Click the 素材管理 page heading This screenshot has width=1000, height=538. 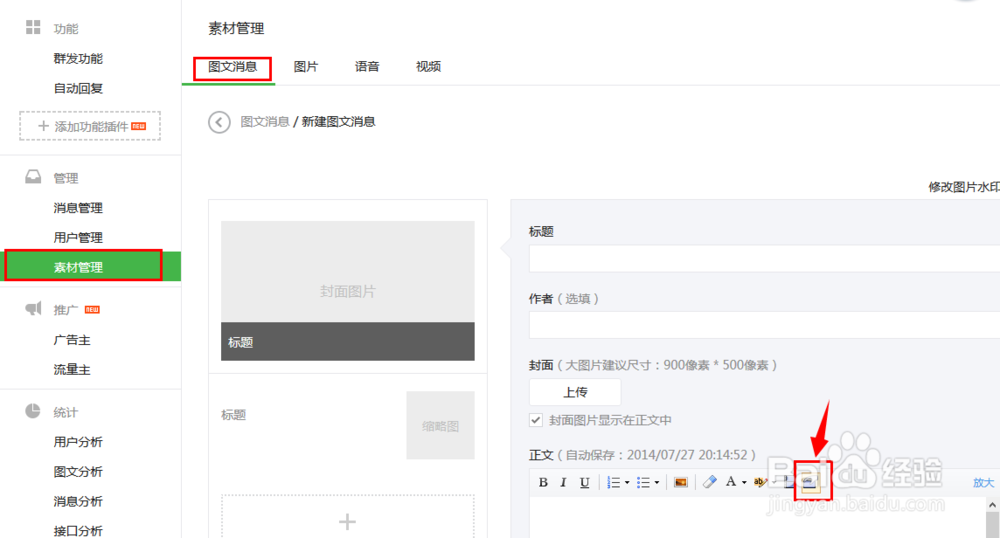(x=236, y=28)
